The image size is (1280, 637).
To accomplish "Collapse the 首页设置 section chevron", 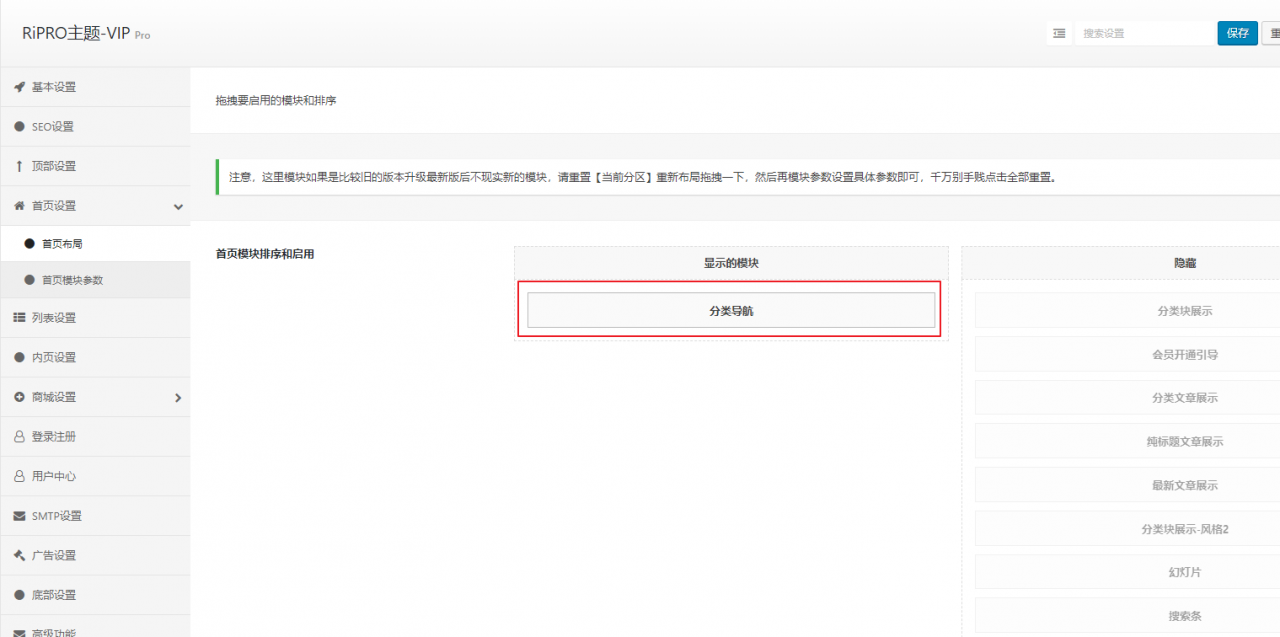I will pos(178,206).
